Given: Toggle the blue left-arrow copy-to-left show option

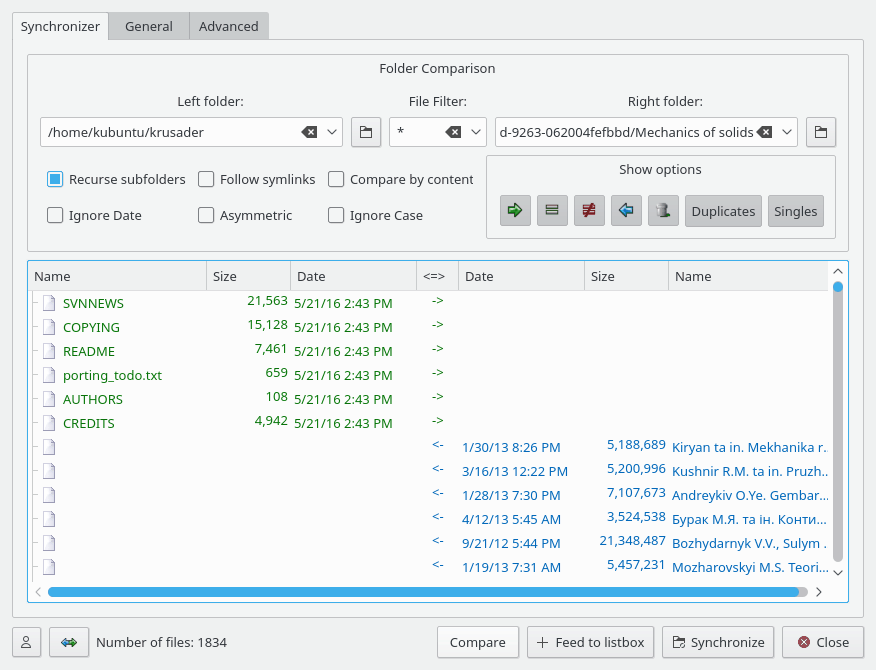Looking at the screenshot, I should coord(626,211).
